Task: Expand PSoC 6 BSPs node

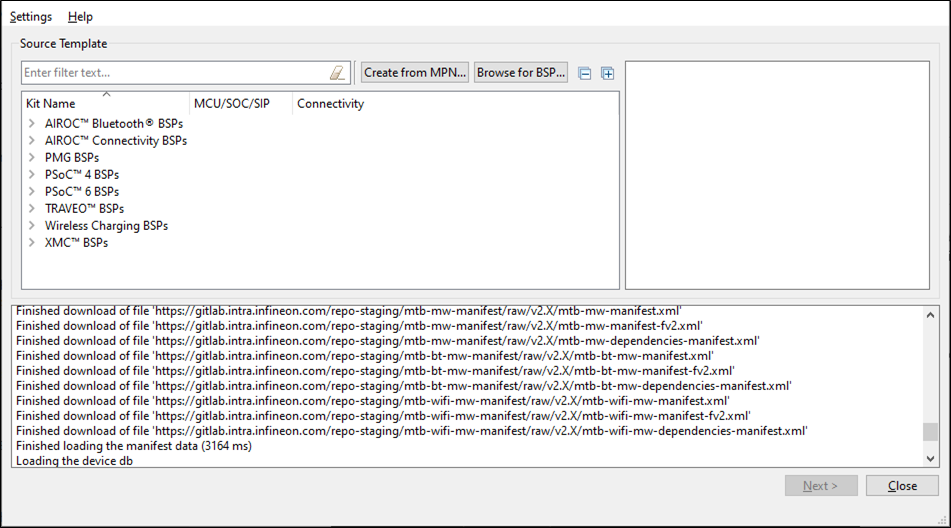Action: pos(32,191)
